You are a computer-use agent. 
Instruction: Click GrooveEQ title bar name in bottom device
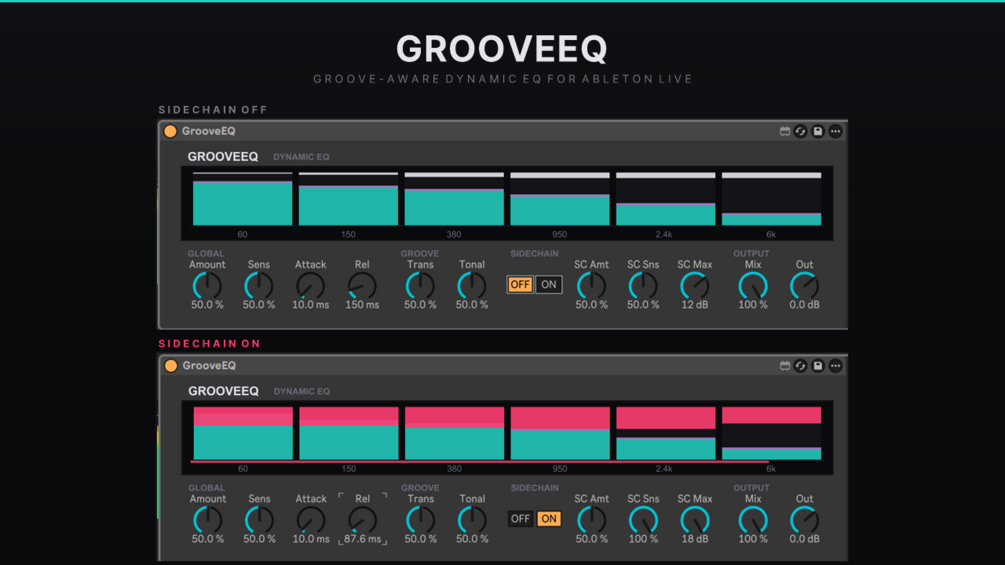tap(209, 366)
